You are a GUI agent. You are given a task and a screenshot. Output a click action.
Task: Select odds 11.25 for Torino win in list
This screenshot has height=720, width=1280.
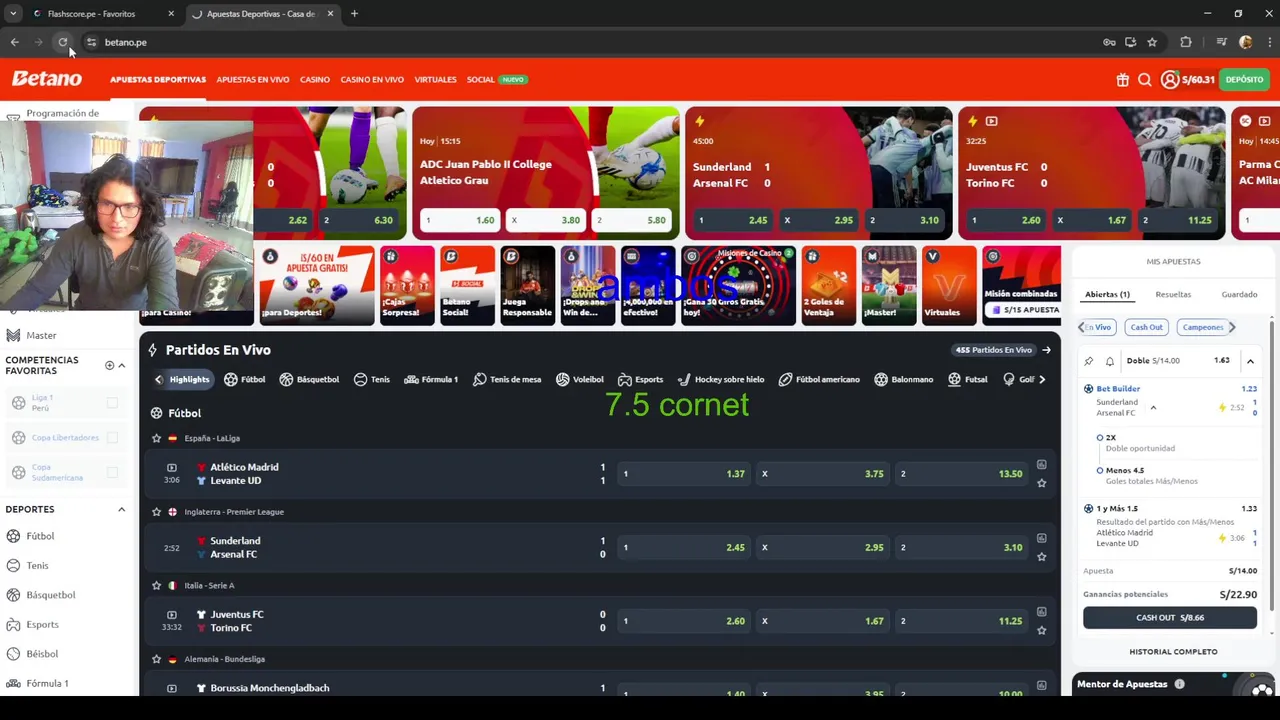[962, 621]
